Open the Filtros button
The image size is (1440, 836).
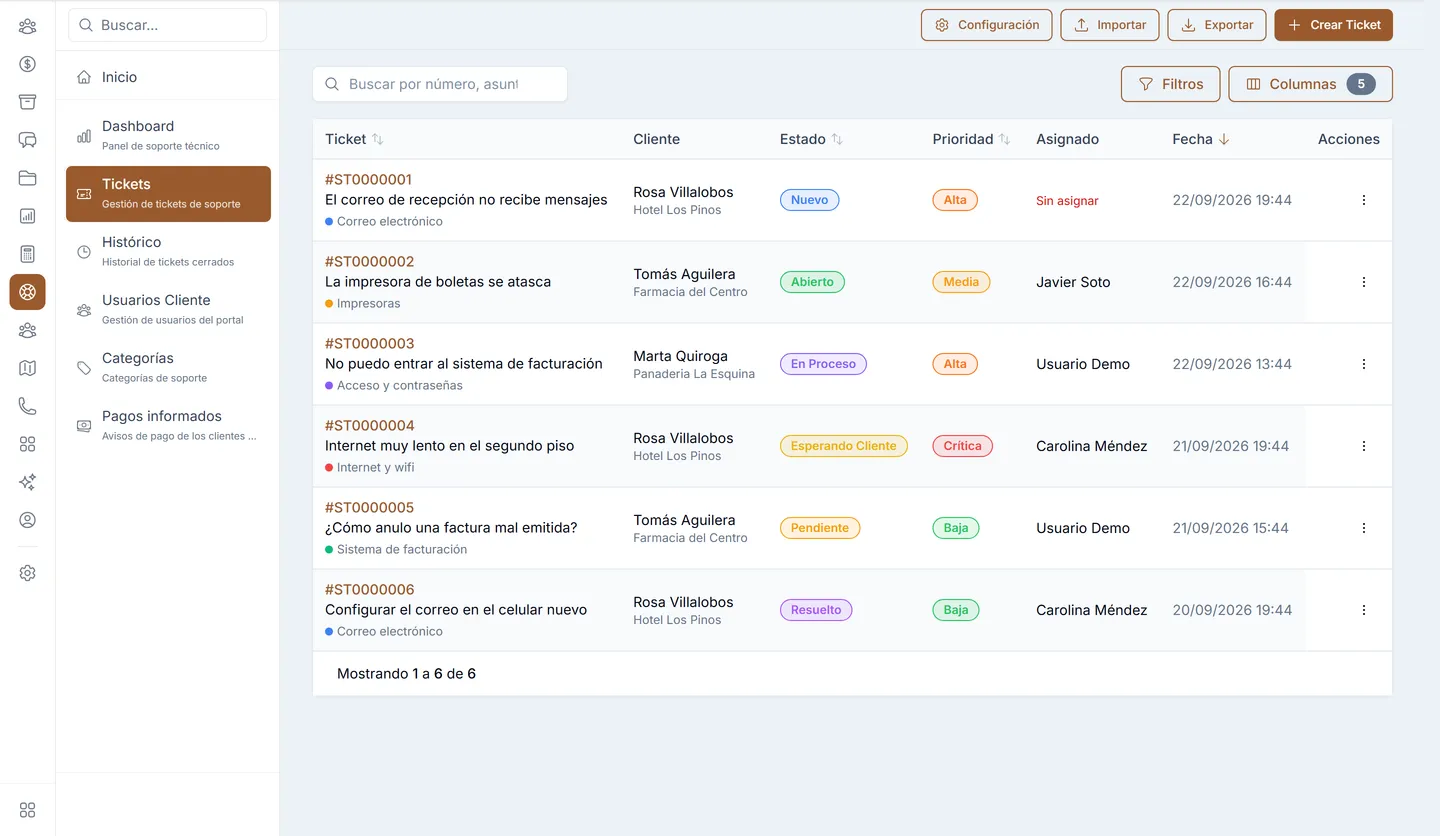[x=1170, y=84]
